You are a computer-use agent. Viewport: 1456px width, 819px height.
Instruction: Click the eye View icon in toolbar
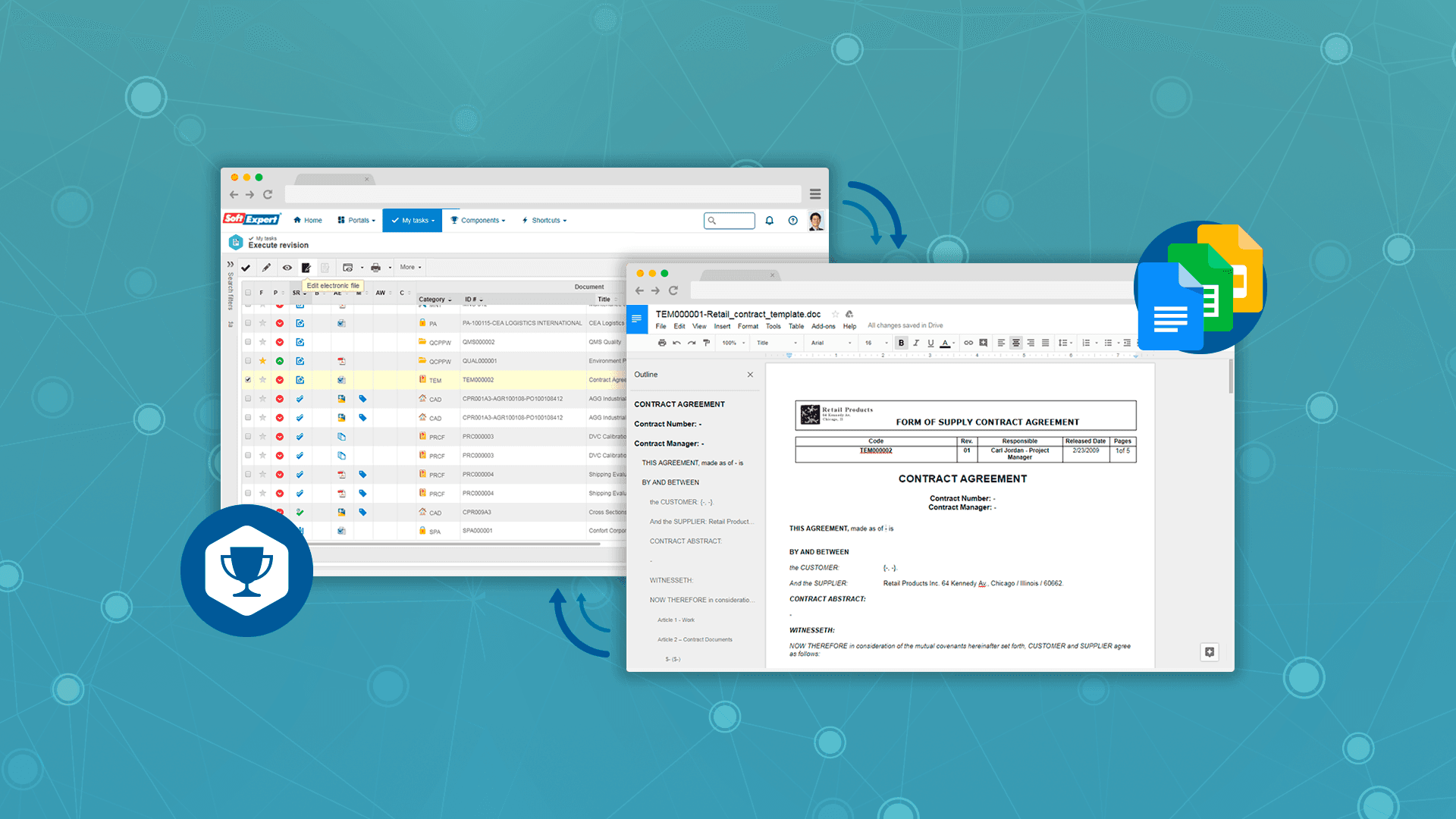click(x=287, y=268)
